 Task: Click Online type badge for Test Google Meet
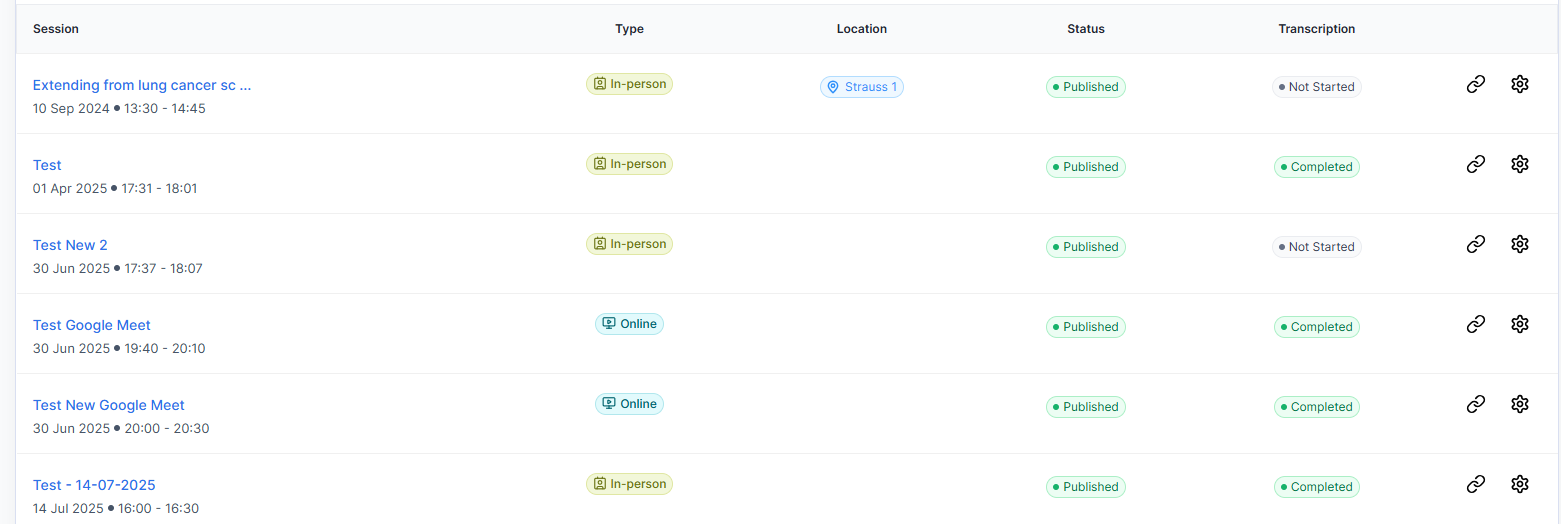[629, 324]
